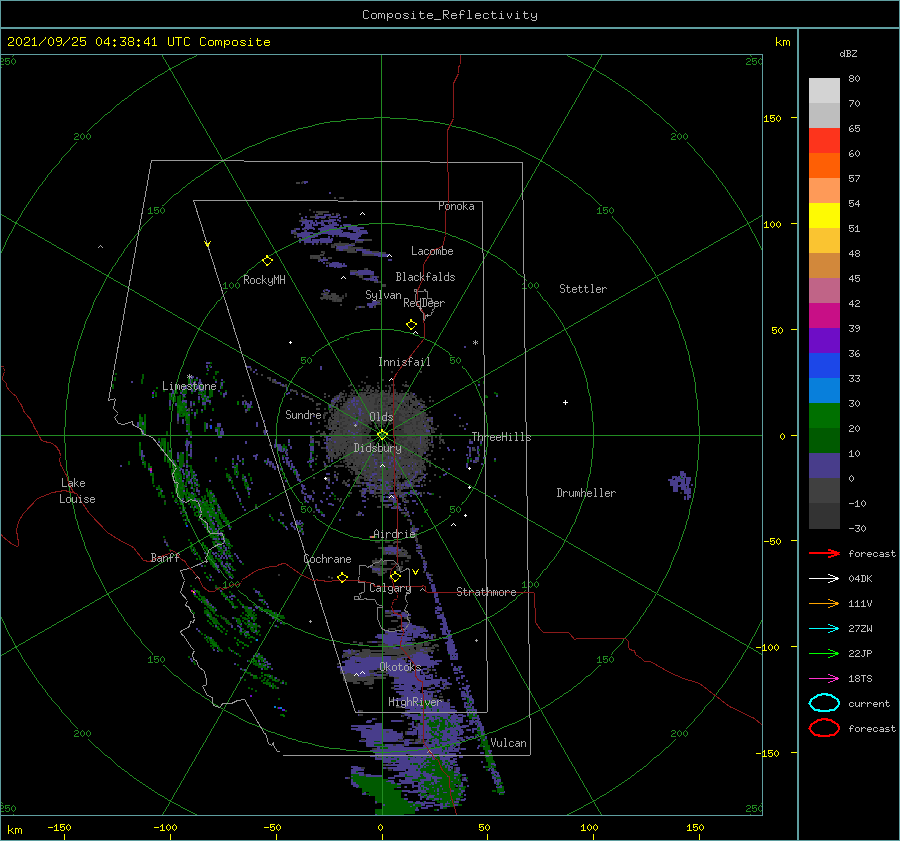900x841 pixels.
Task: Click white plus marker south of Stettler
Action: click(565, 402)
